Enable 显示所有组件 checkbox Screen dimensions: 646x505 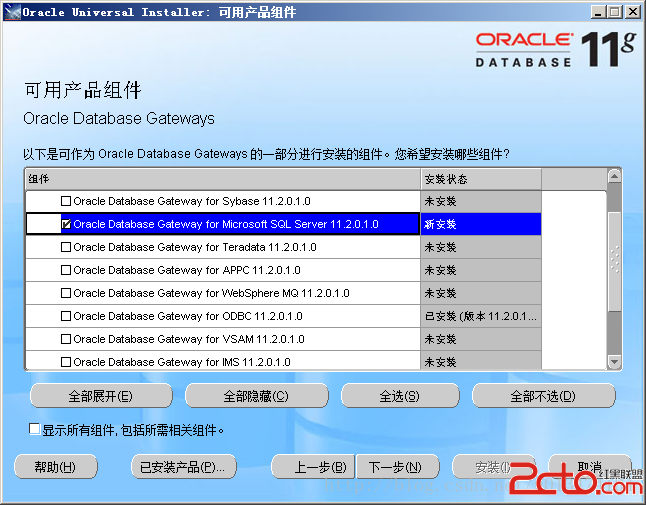click(x=35, y=429)
